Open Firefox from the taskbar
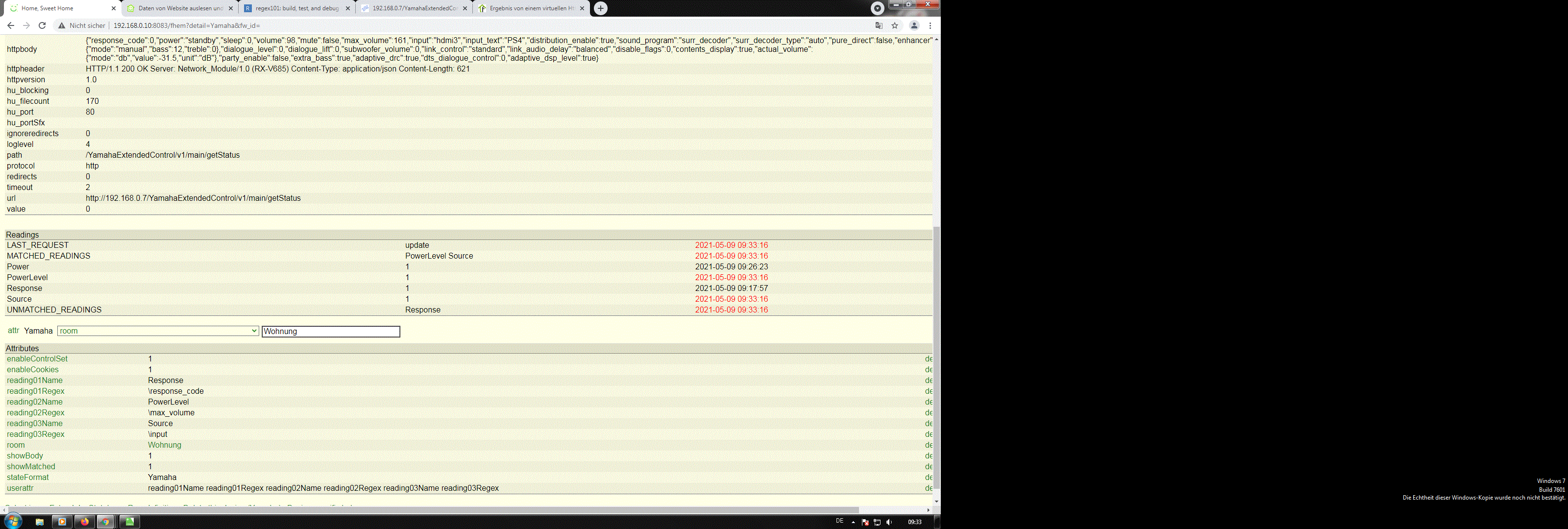The height and width of the screenshot is (529, 1568). click(x=85, y=522)
